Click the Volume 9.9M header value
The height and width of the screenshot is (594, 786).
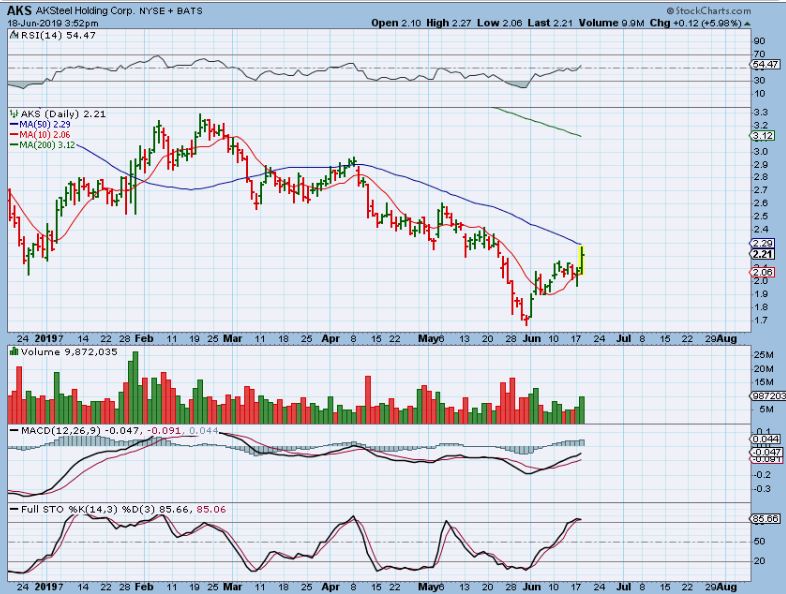[611, 23]
